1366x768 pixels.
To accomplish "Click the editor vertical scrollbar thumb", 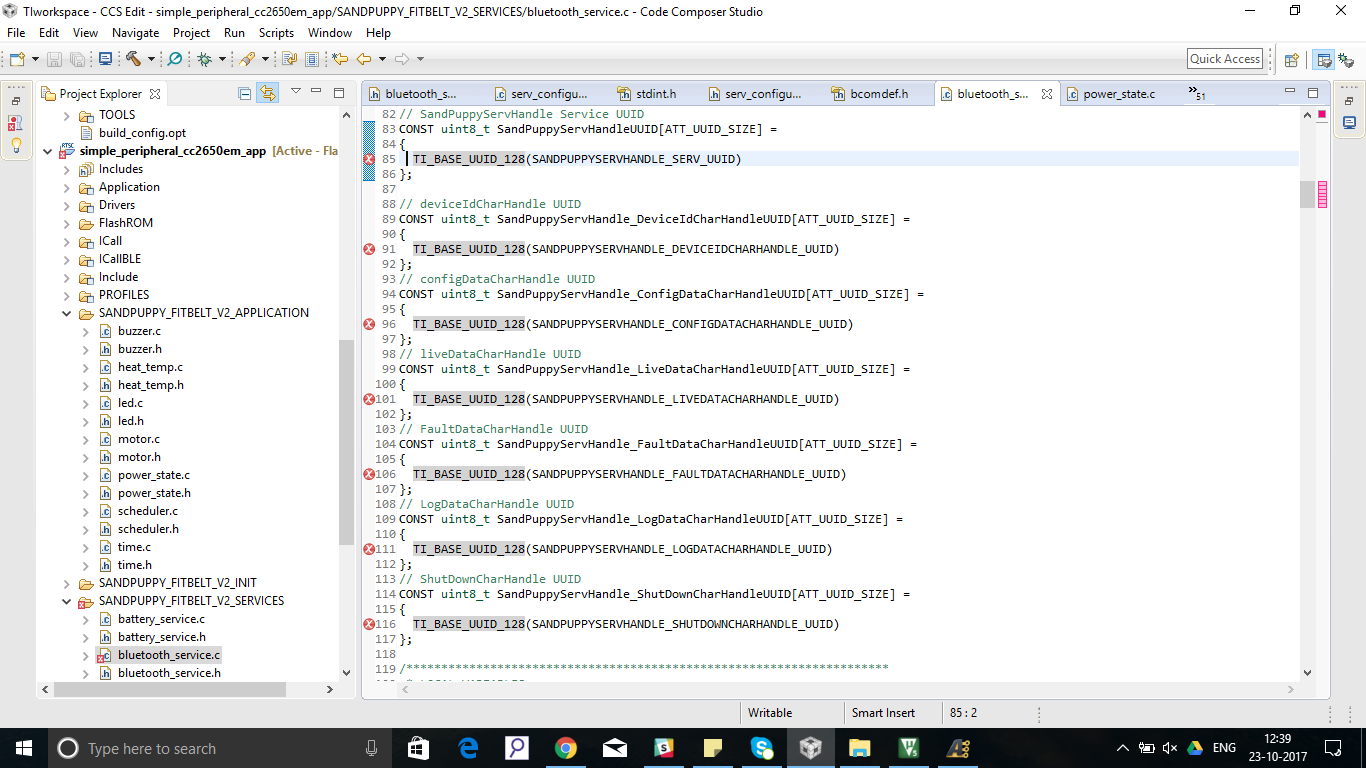I will 1307,193.
